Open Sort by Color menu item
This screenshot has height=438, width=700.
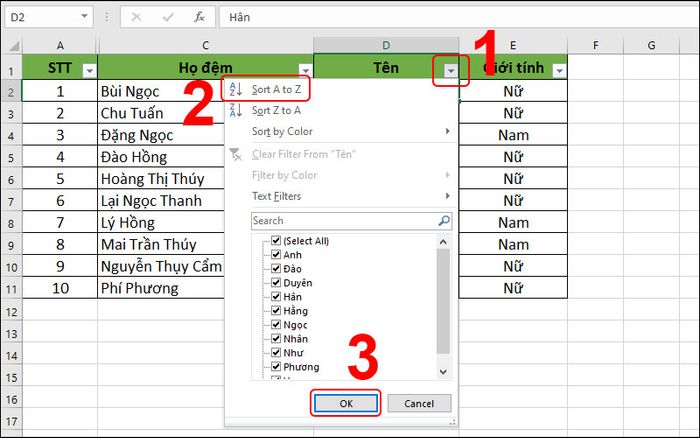coord(341,131)
